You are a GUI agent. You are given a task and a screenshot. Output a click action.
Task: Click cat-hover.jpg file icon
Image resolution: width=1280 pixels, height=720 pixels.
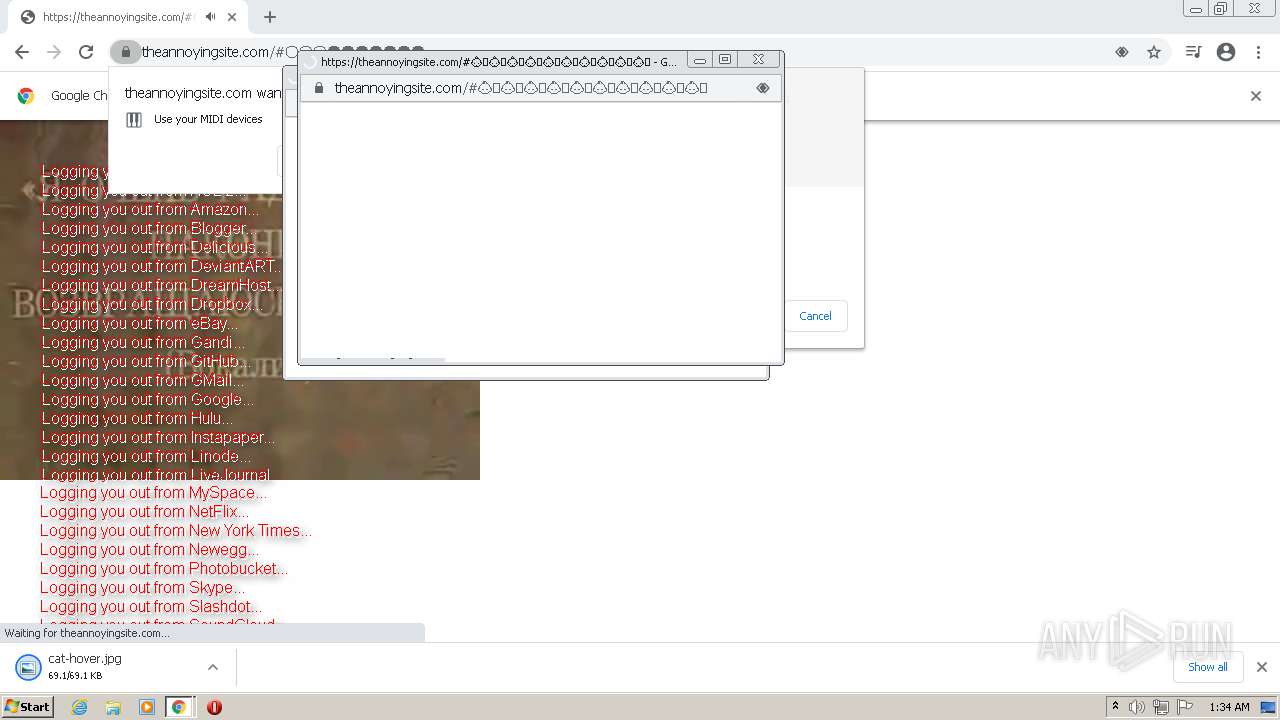click(28, 667)
